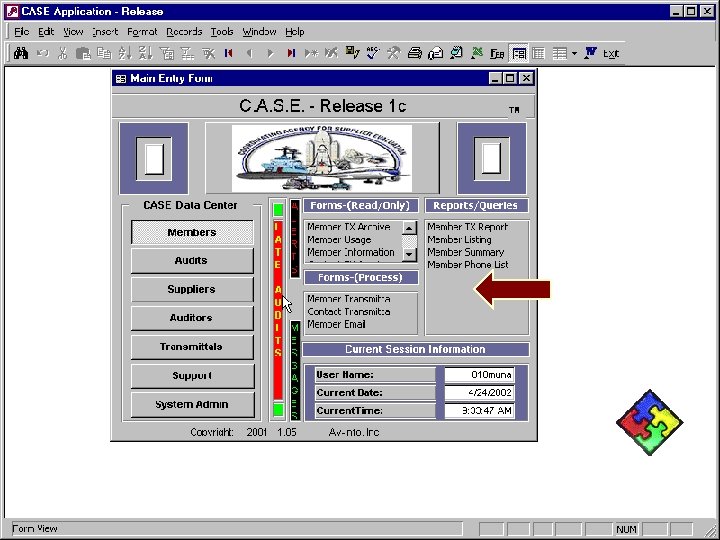The image size is (720, 540).
Task: Open the Format menu
Action: [x=142, y=32]
